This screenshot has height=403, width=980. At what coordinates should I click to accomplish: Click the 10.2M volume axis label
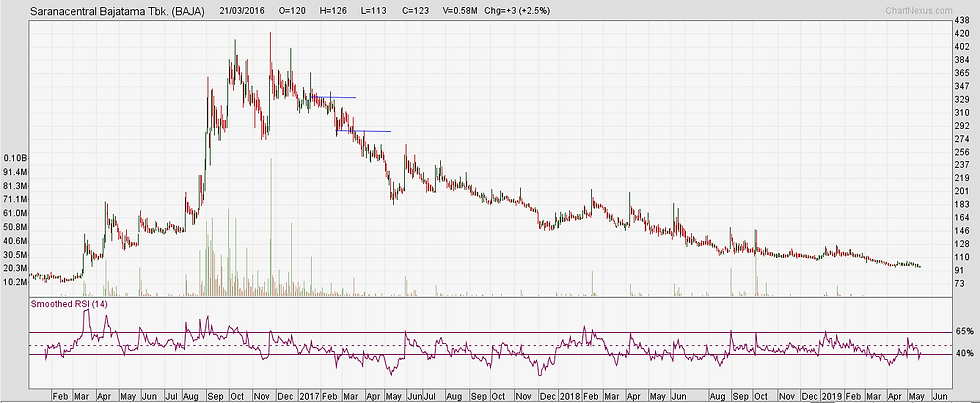click(16, 282)
